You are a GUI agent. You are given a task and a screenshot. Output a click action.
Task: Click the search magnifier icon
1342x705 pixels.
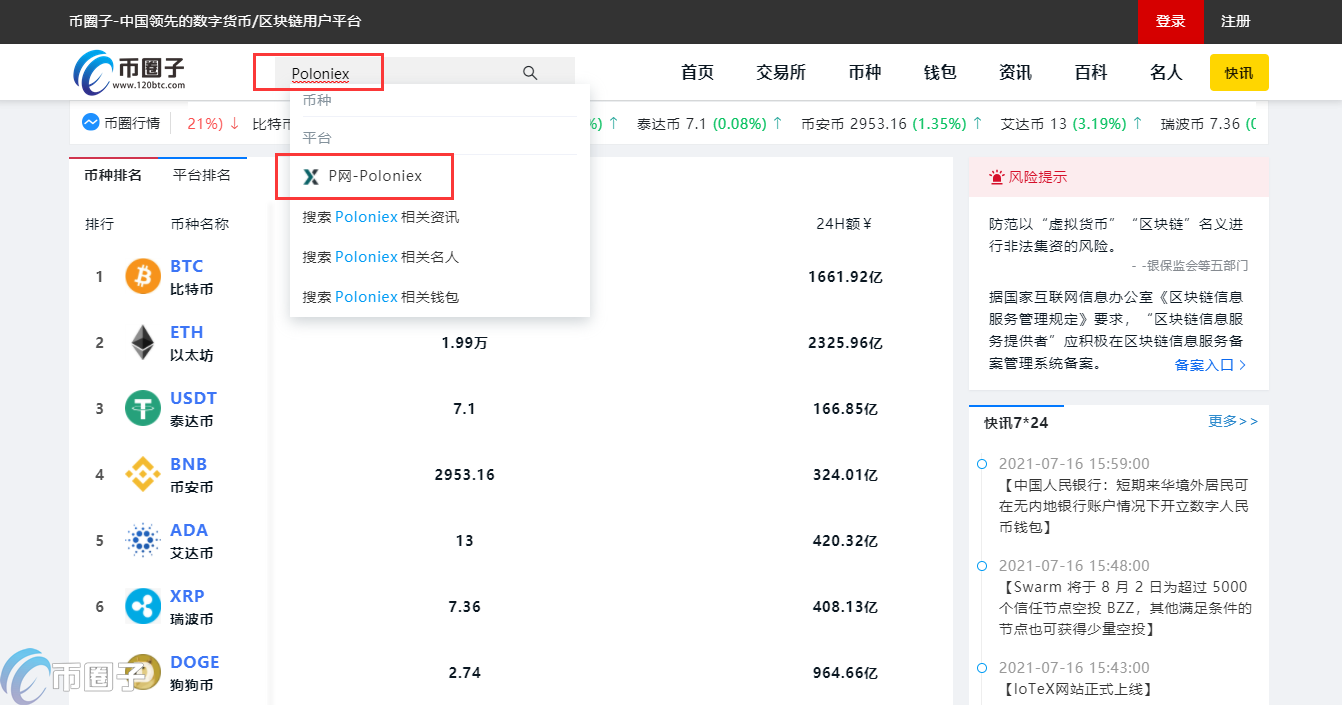coord(530,73)
